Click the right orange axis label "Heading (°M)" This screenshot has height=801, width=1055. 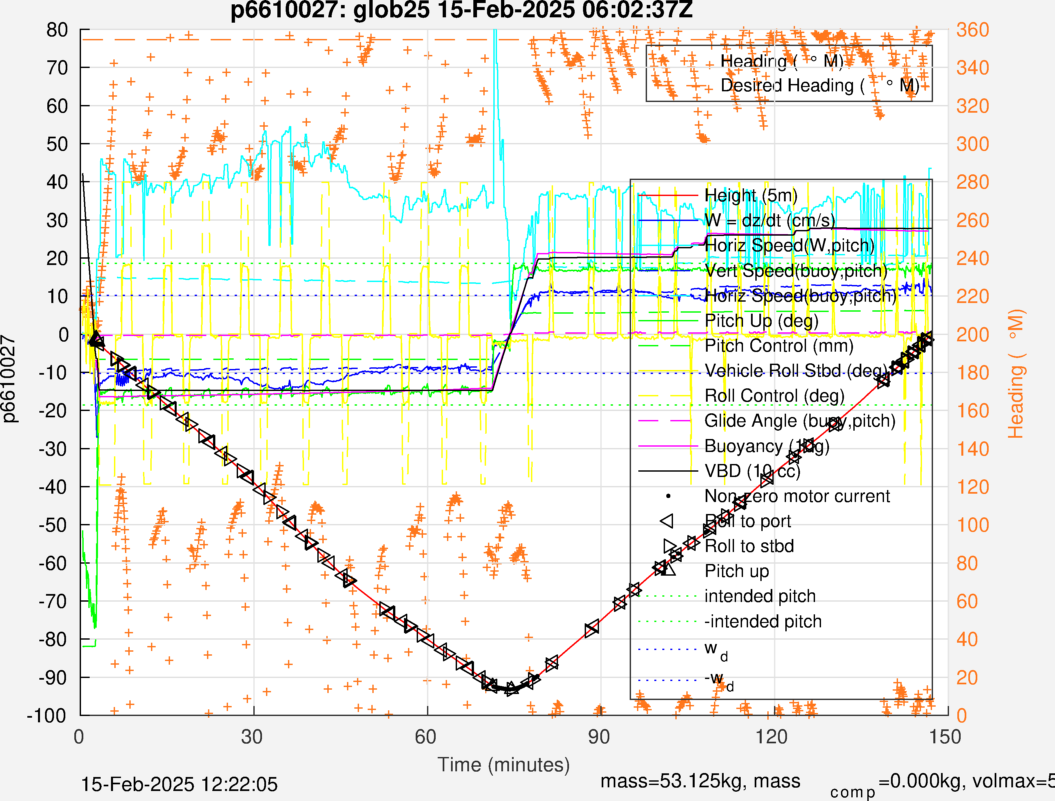point(1016,374)
